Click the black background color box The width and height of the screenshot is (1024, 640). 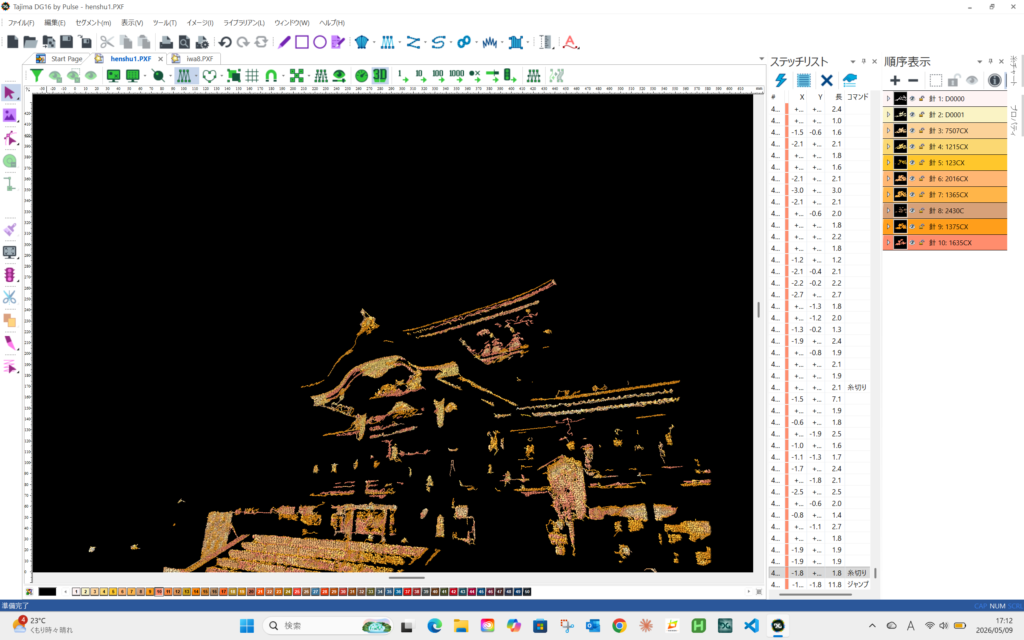point(47,592)
